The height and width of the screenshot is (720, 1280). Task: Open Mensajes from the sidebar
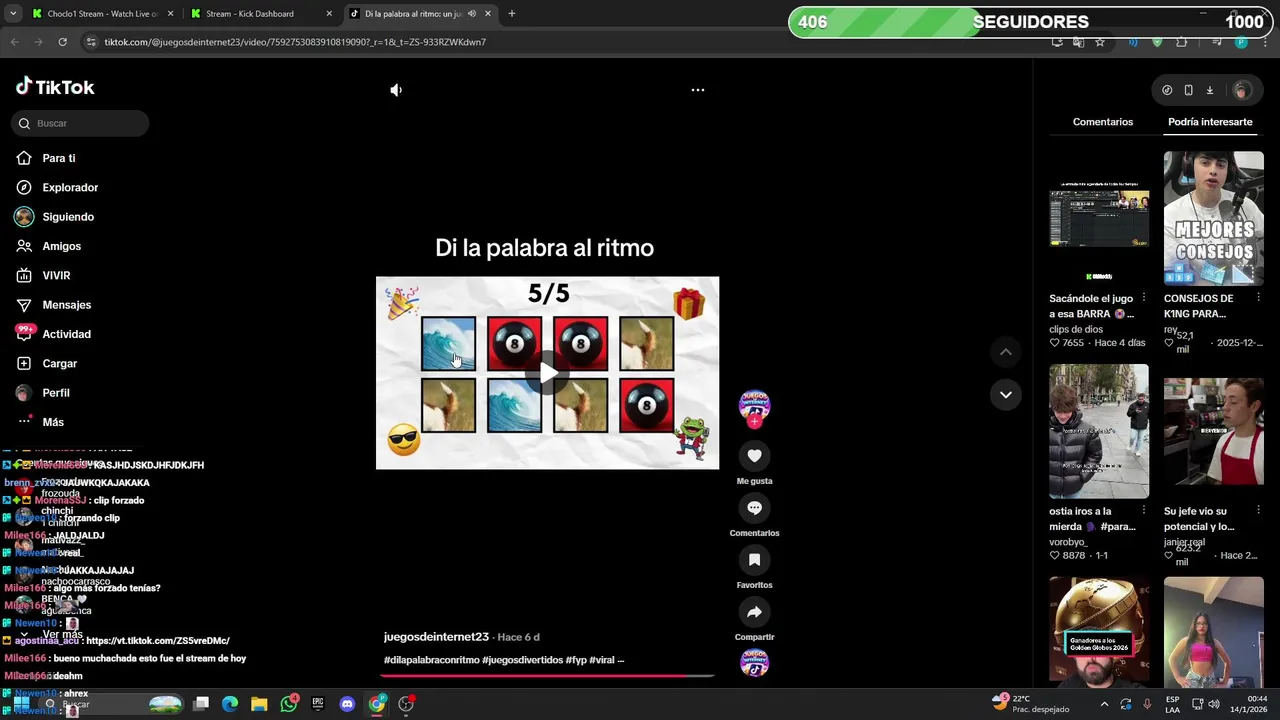pyautogui.click(x=66, y=305)
